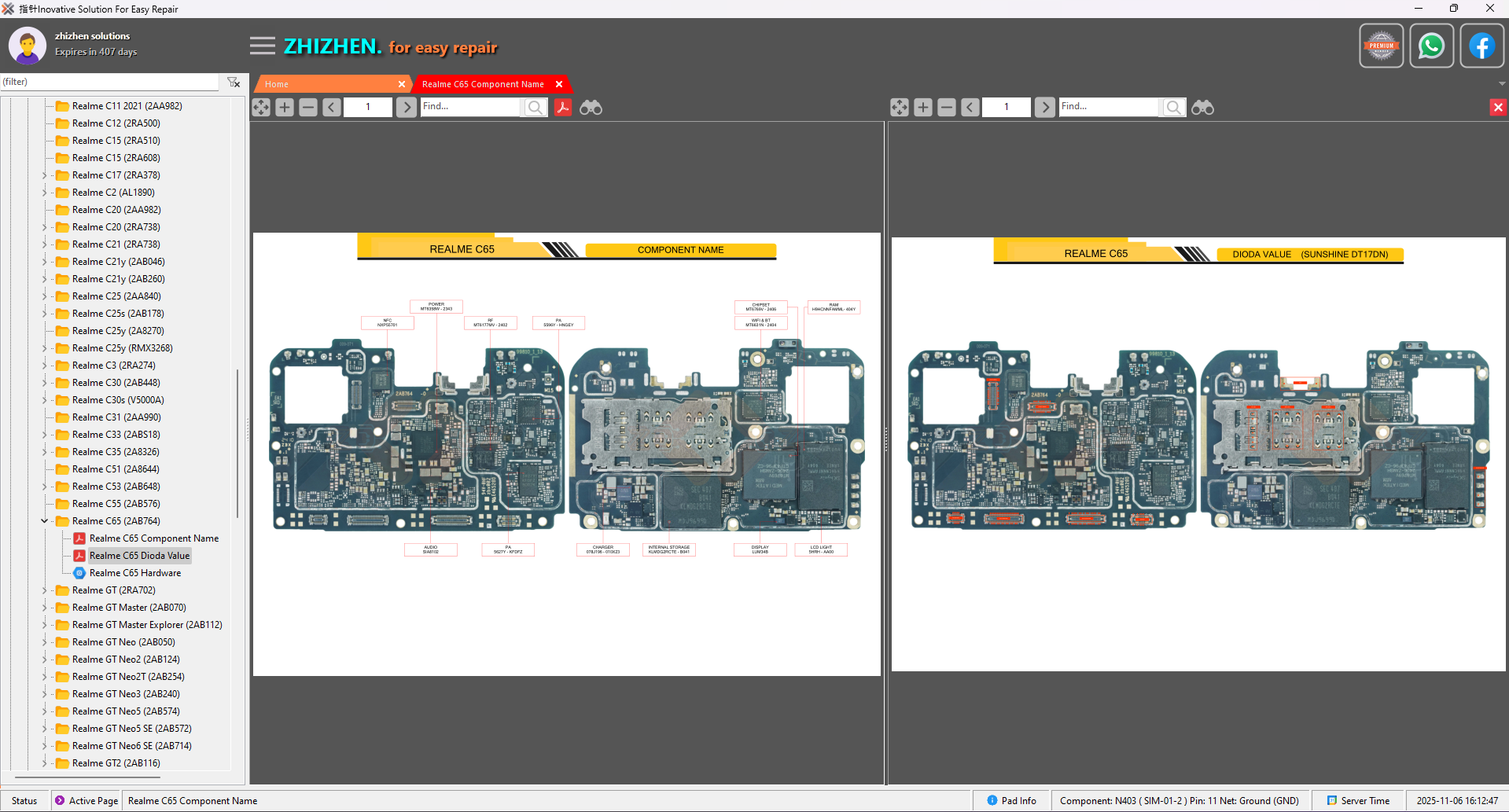Select Realme GT Neo5 SE (2AB572) folder
The width and height of the screenshot is (1509, 812).
coord(131,729)
